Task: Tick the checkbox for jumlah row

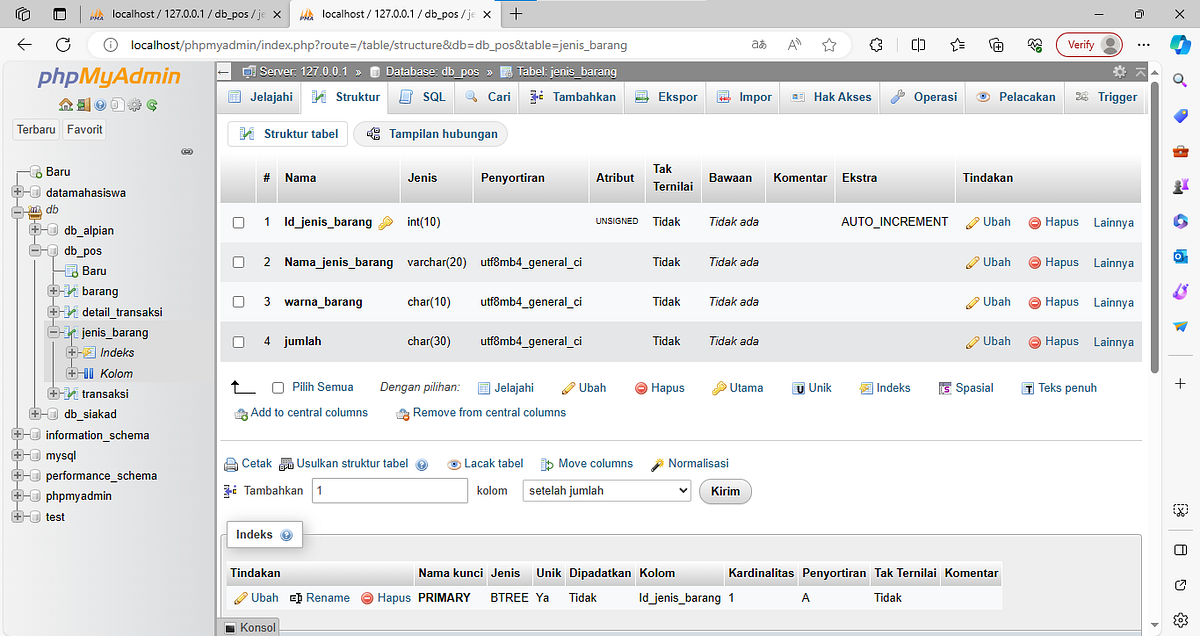Action: tap(238, 342)
